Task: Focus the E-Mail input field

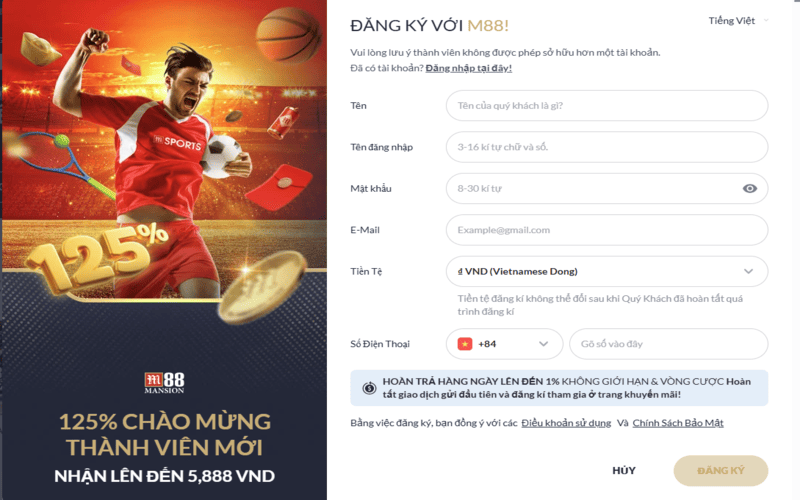Action: [x=607, y=230]
